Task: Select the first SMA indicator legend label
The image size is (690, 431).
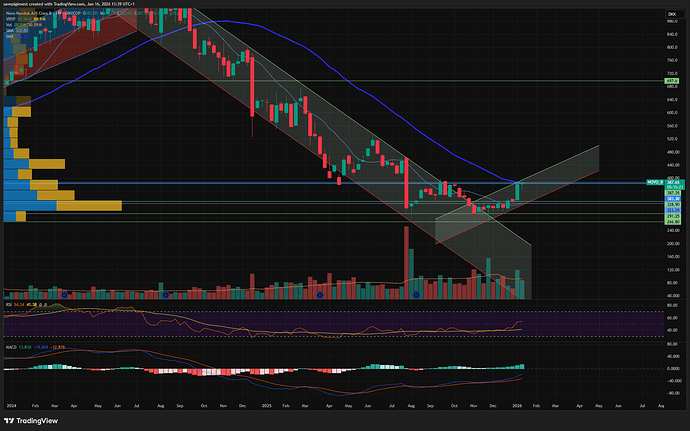Action: click(x=11, y=30)
